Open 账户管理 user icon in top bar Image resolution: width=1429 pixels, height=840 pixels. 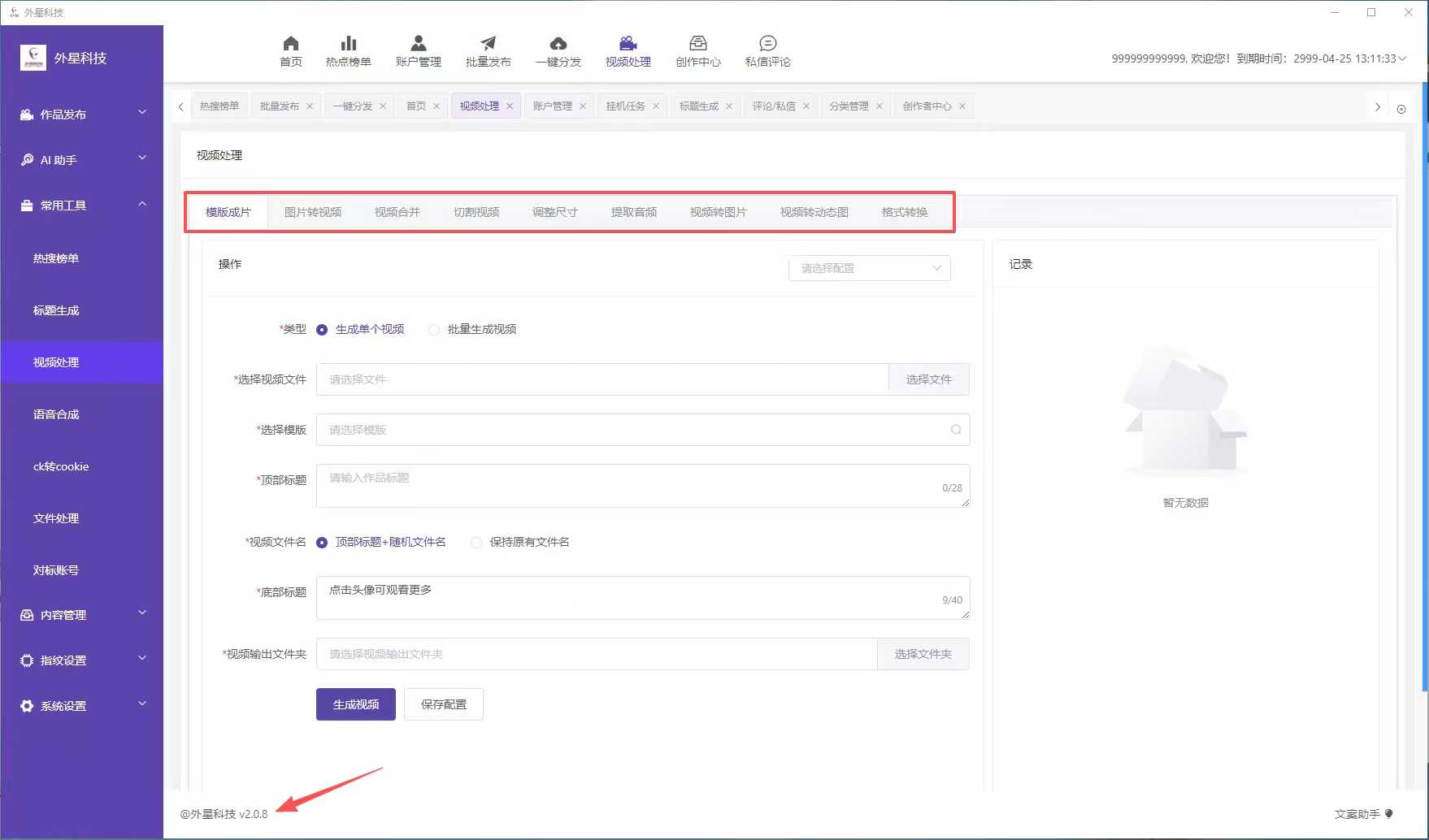point(418,44)
